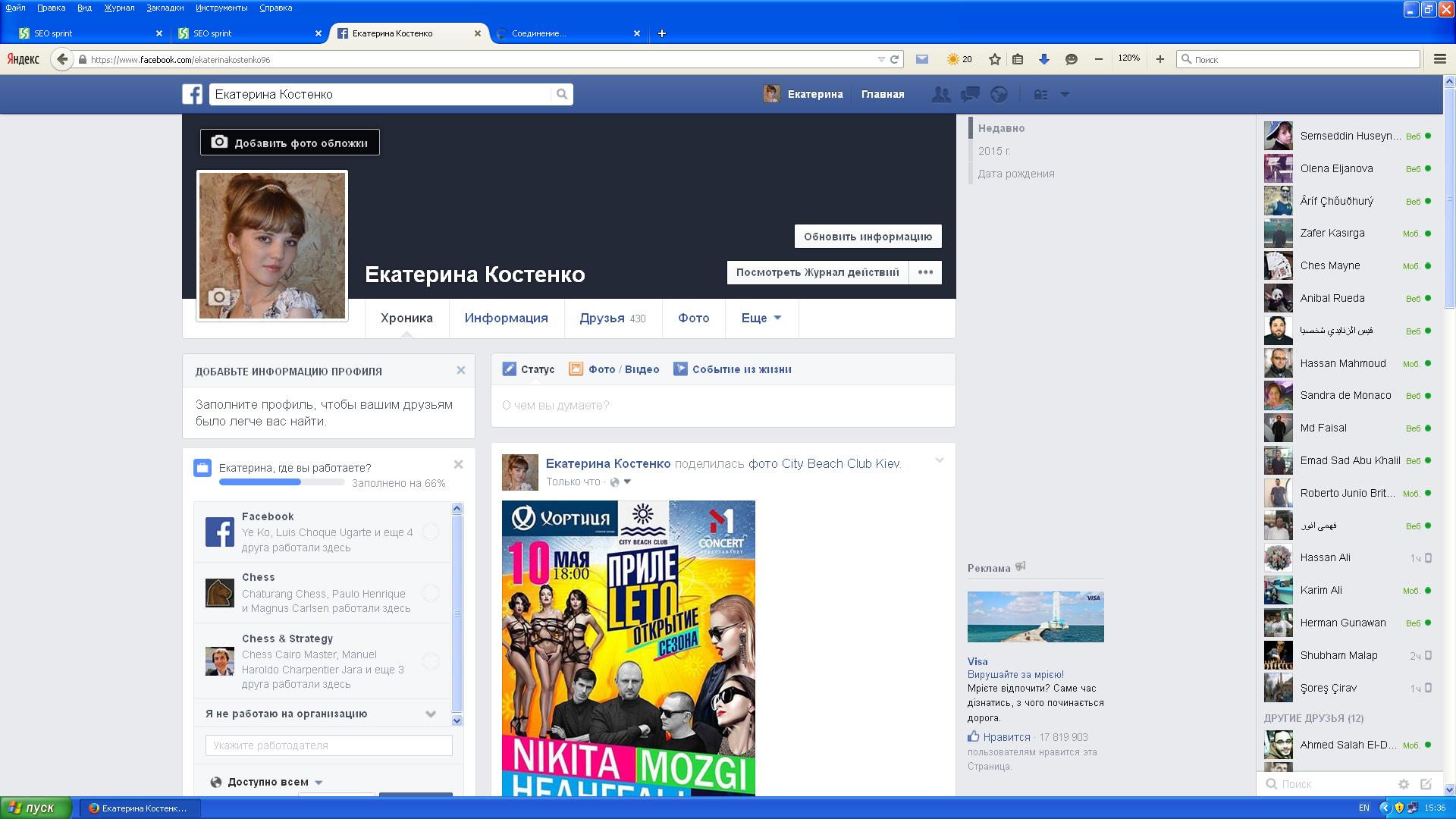Click the three dots more actions button

[925, 272]
